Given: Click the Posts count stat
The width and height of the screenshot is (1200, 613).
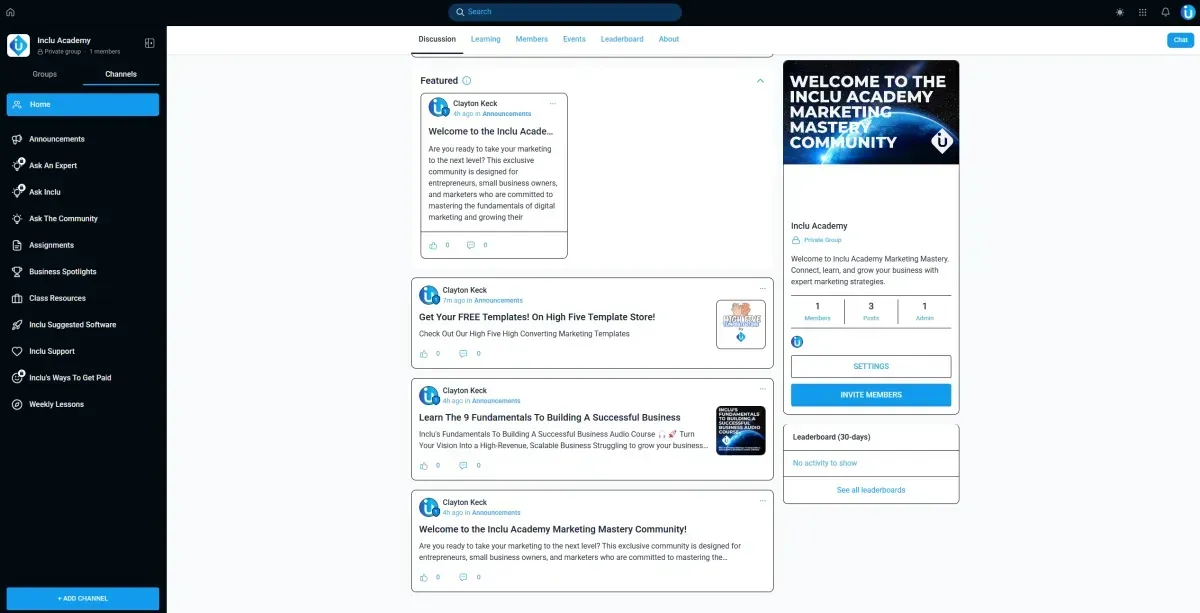Looking at the screenshot, I should click(x=871, y=312).
